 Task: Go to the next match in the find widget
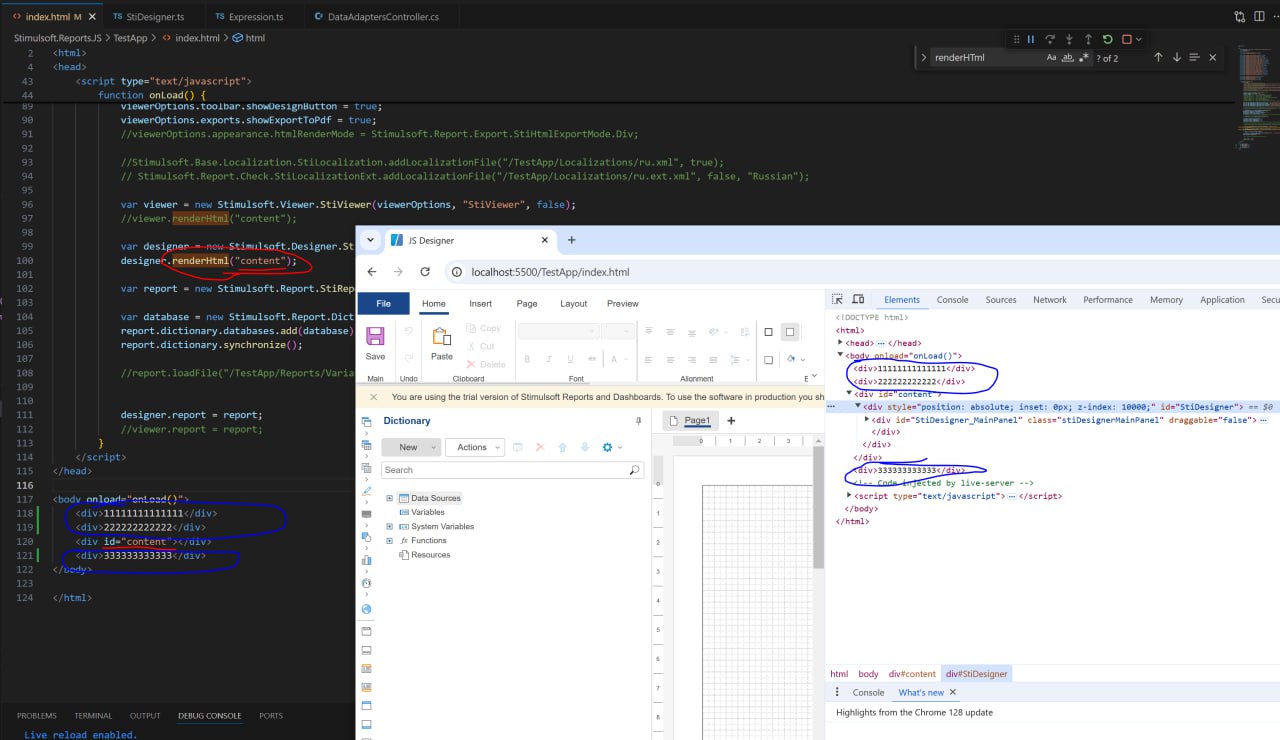[x=1177, y=58]
